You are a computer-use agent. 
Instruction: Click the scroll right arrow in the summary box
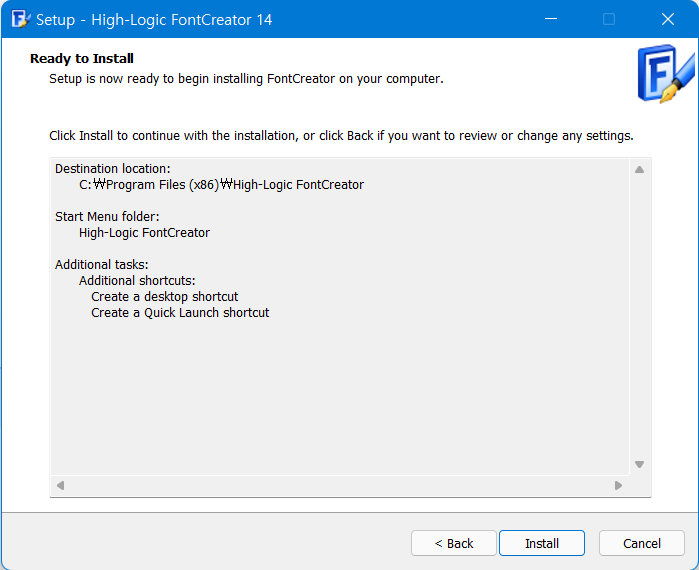click(x=618, y=485)
